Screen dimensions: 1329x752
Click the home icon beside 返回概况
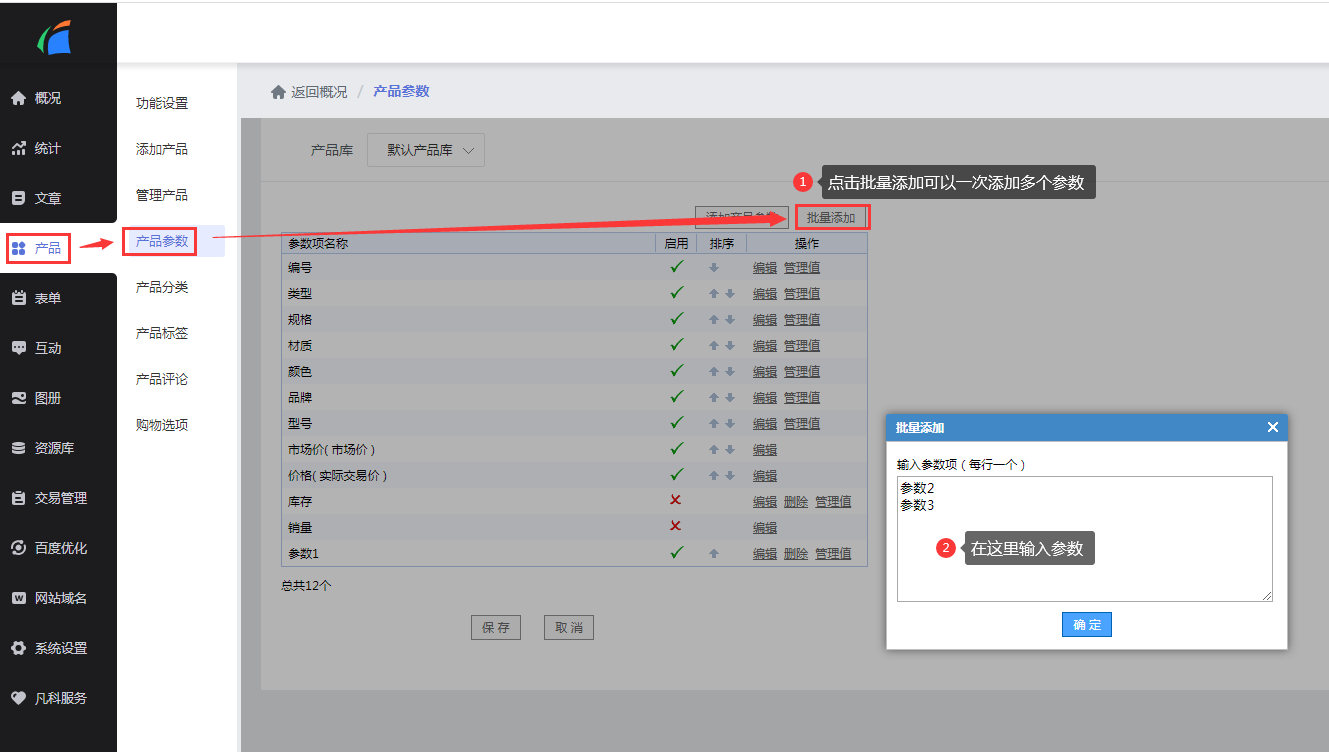coord(278,91)
